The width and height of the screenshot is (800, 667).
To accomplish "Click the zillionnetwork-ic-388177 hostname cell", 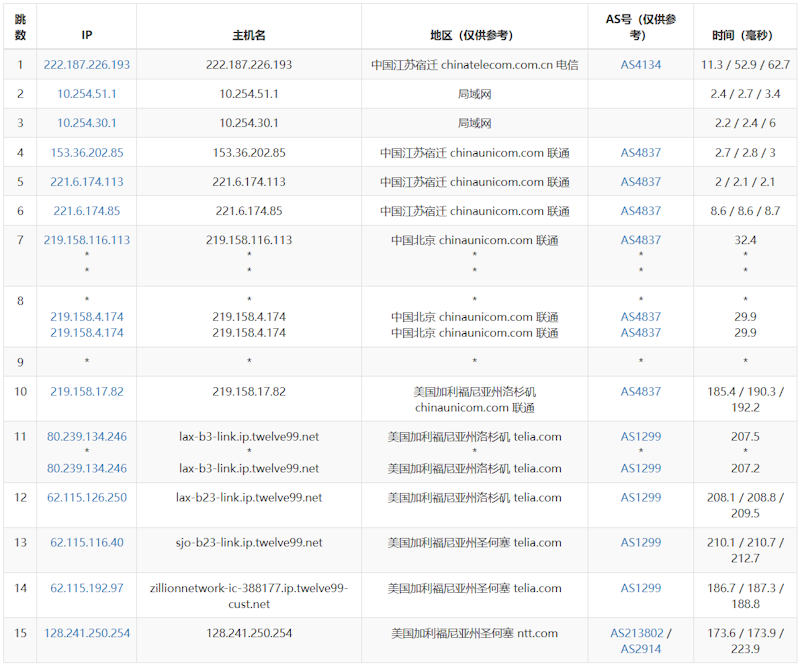I will click(249, 596).
